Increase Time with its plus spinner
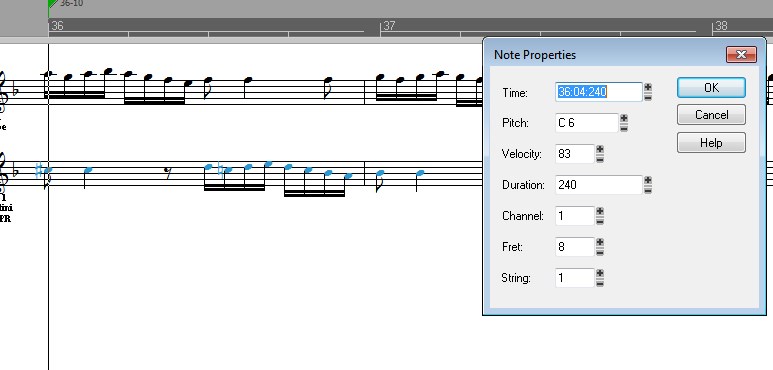This screenshot has height=370, width=773. pyautogui.click(x=648, y=88)
